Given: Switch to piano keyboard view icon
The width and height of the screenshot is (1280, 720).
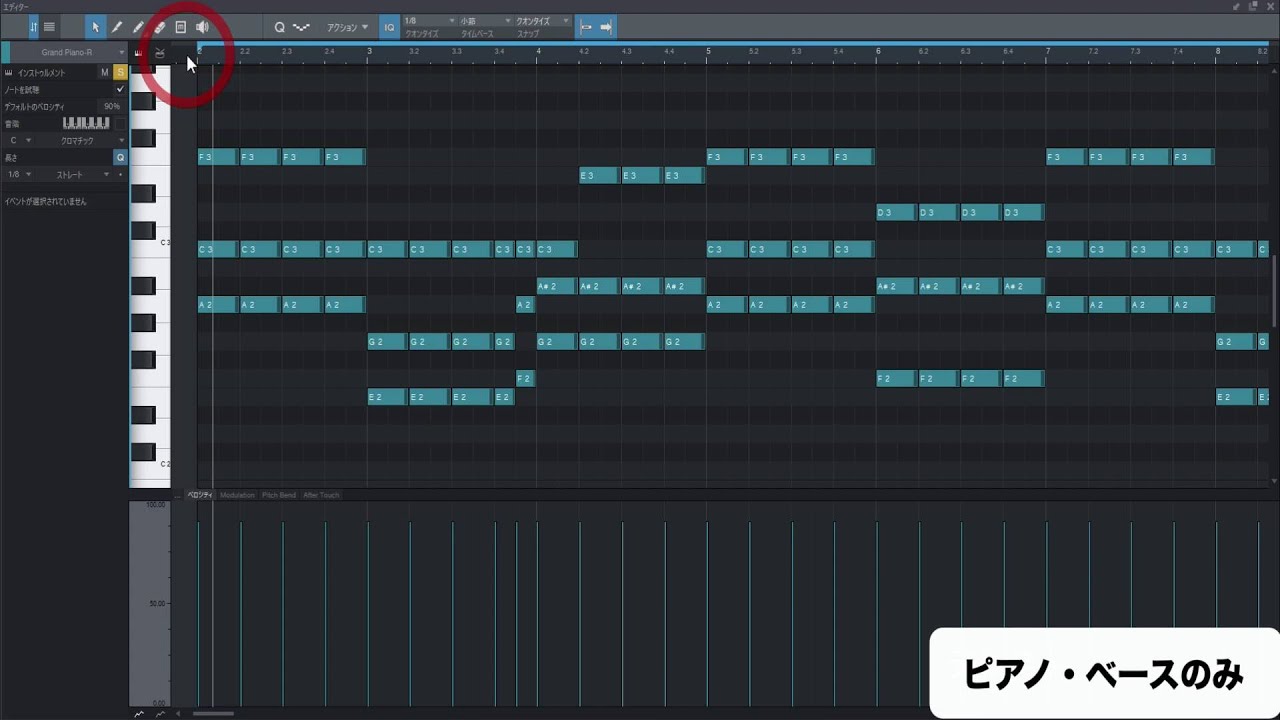Looking at the screenshot, I should click(x=138, y=53).
